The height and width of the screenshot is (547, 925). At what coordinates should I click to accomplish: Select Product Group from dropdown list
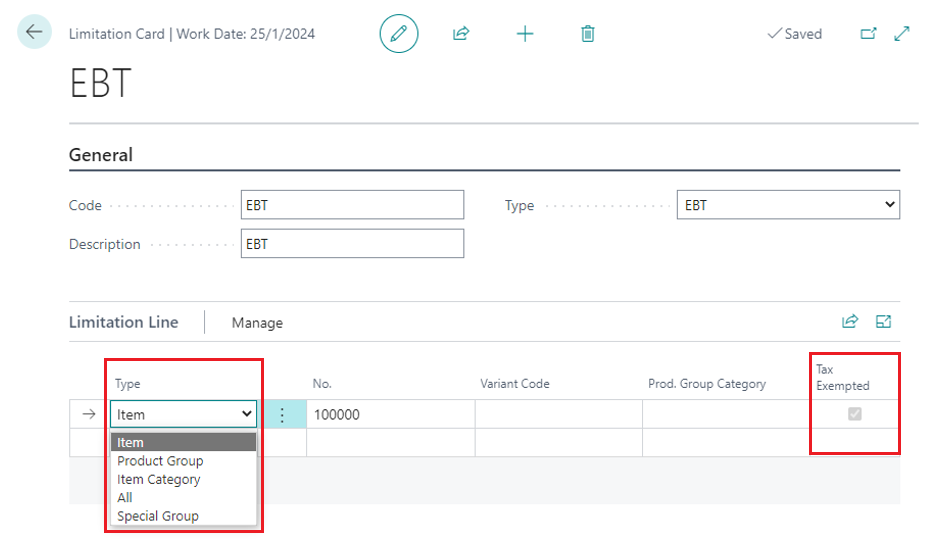point(160,461)
